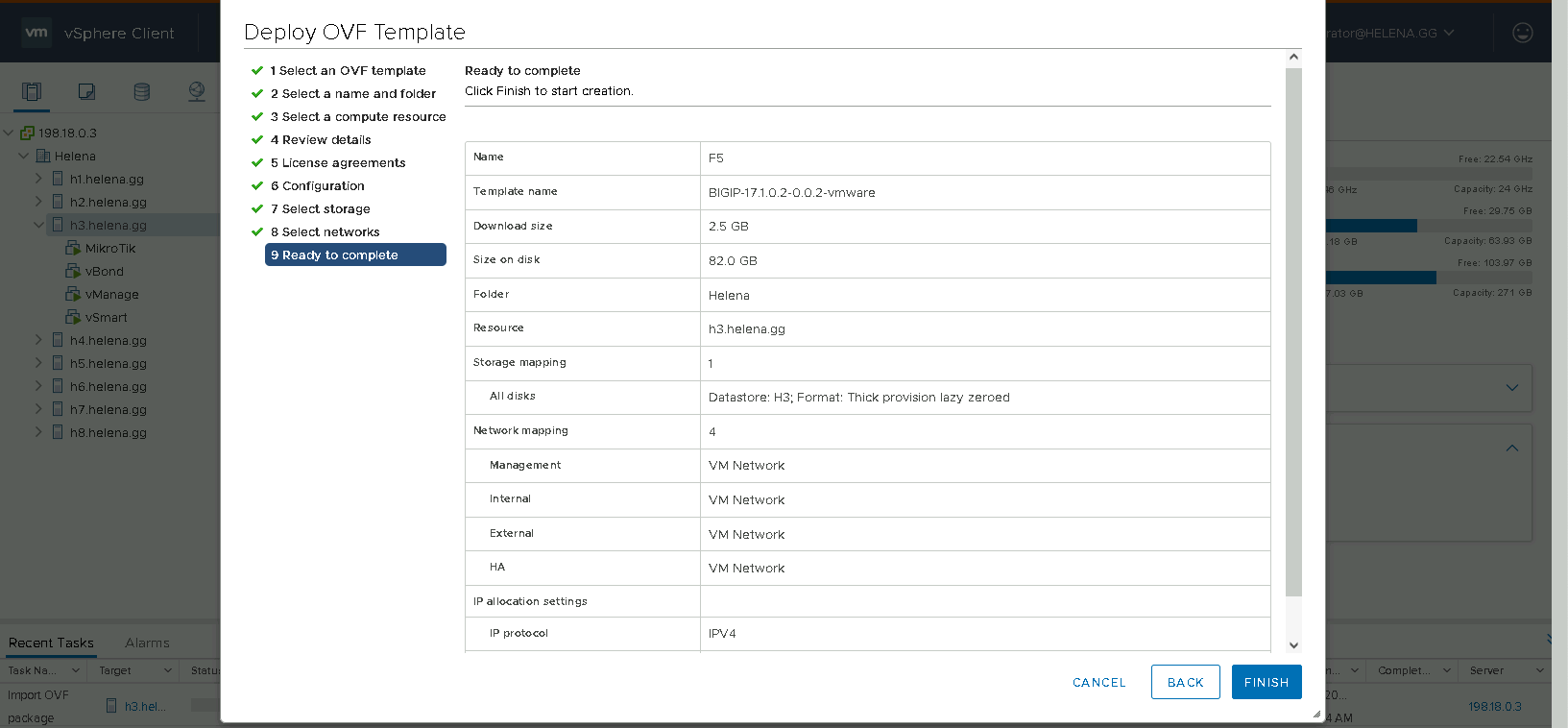Open the Storage inventory icon
This screenshot has height=728, width=1568.
[142, 91]
